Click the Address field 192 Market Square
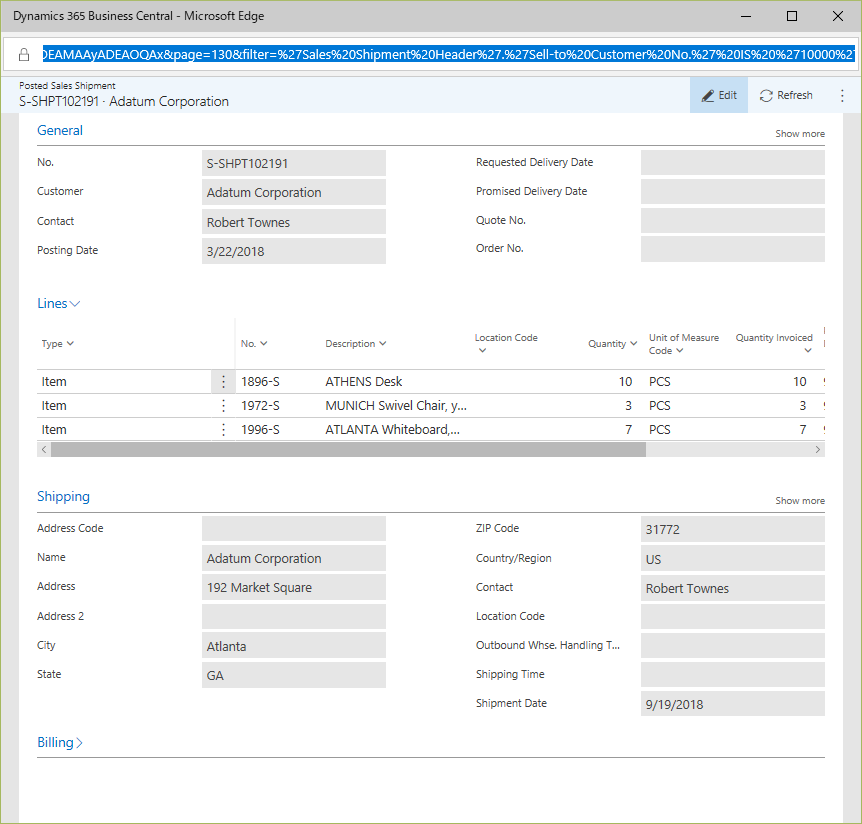The image size is (862, 824). pos(294,587)
